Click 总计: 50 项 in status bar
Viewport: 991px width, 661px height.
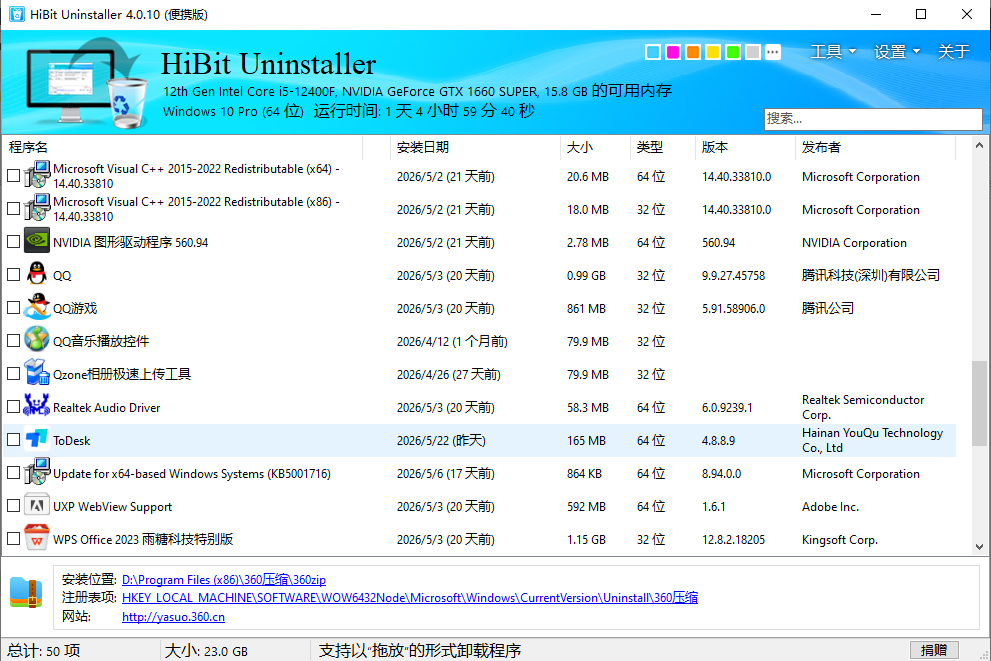44,650
